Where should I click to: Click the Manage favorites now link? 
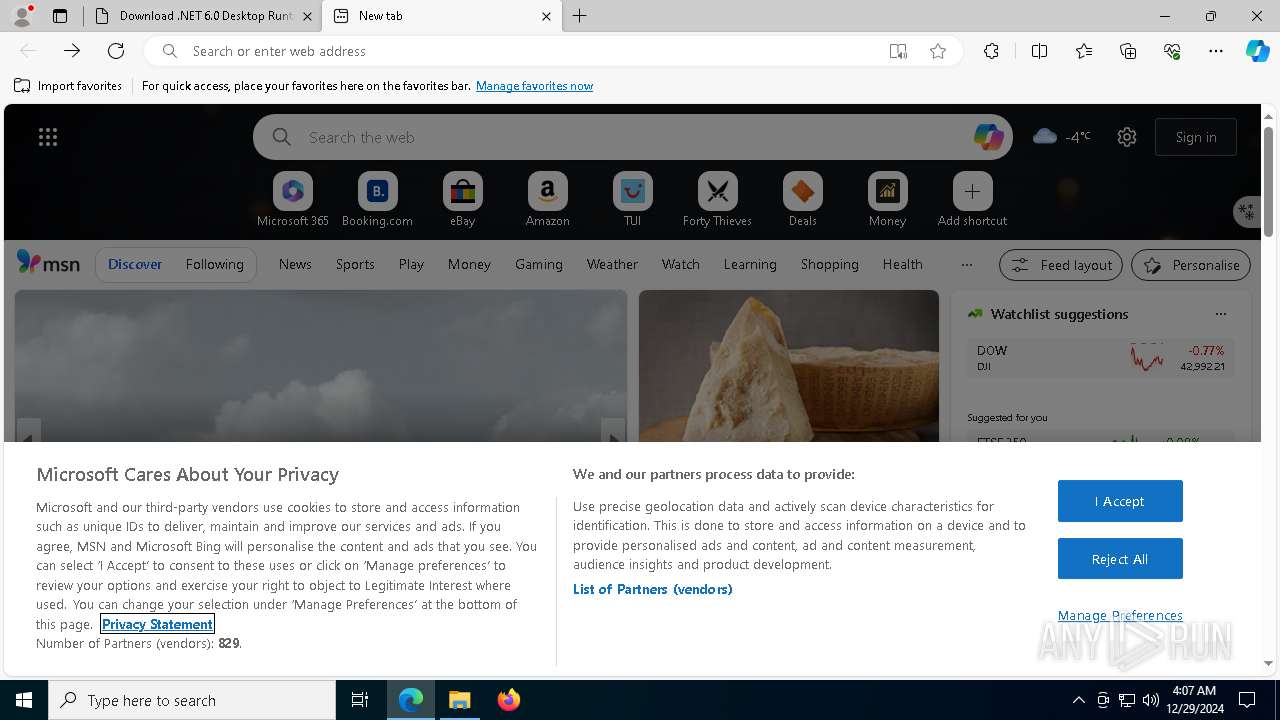(x=534, y=86)
